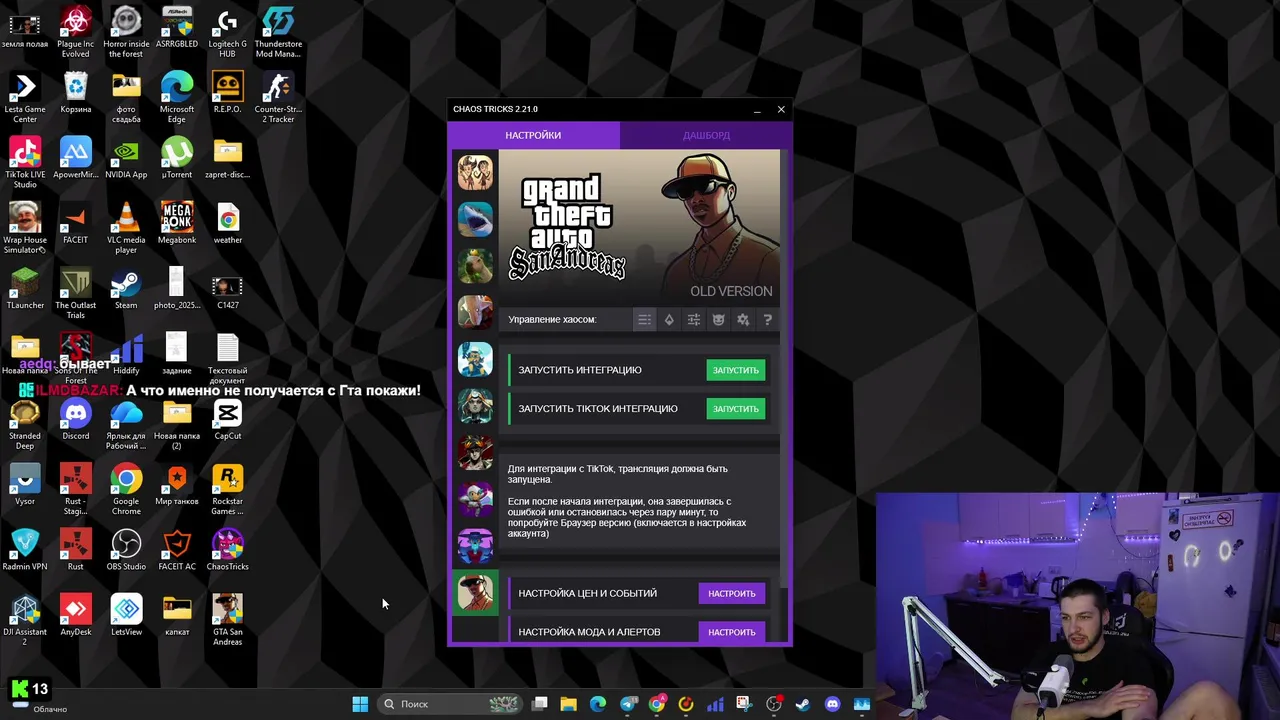The height and width of the screenshot is (720, 1280).
Task: Switch to the НАСТРОЙКИ tab
Action: (x=533, y=135)
